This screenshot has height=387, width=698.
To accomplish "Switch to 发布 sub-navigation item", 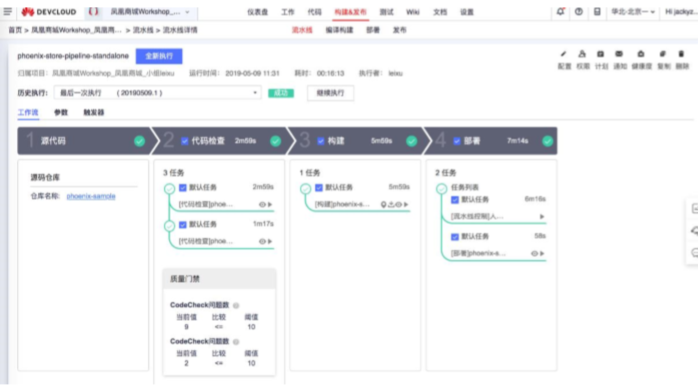I will click(x=399, y=30).
